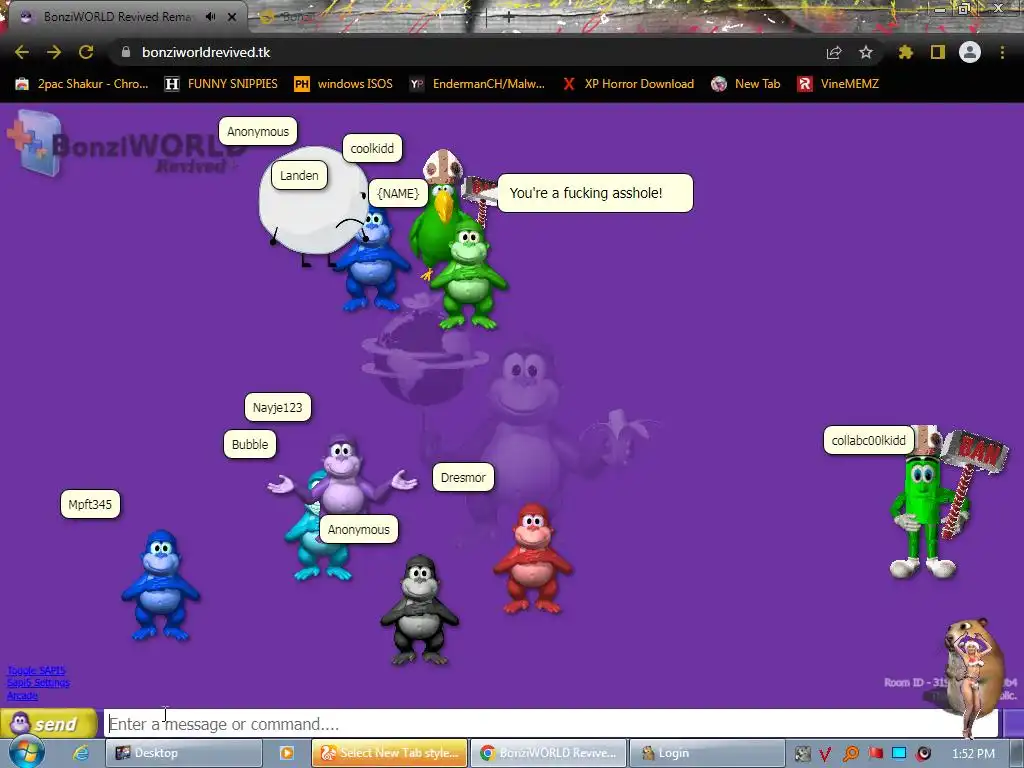Click the Nayje123 name tag

tap(278, 408)
